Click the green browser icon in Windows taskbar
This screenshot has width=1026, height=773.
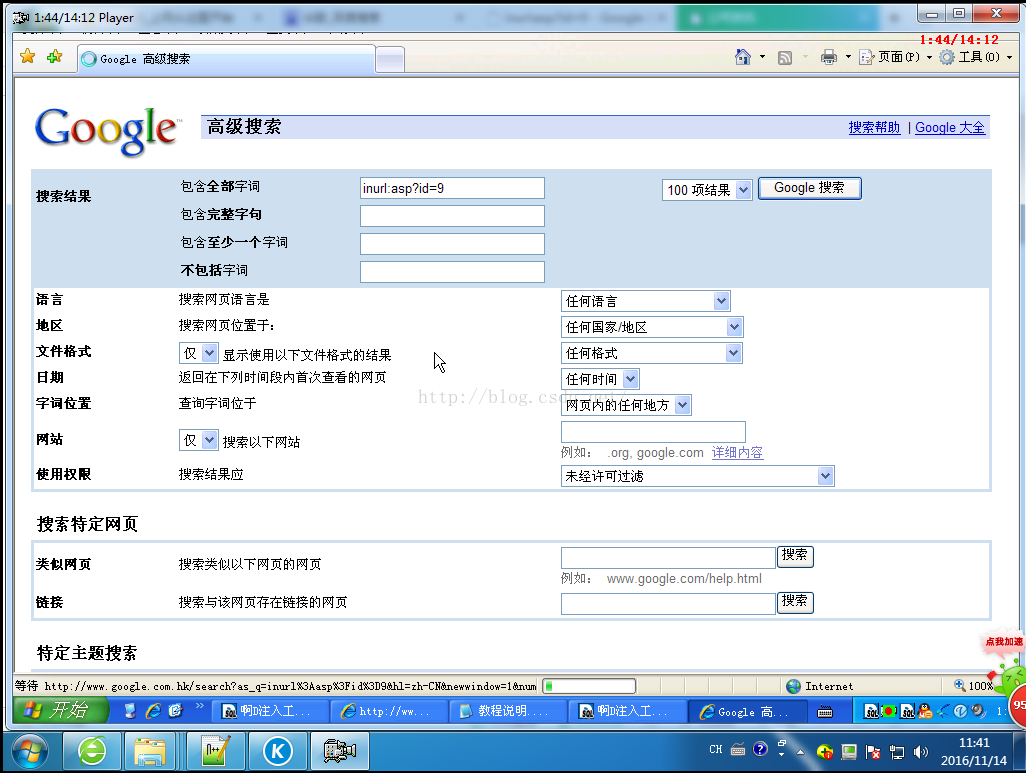pyautogui.click(x=92, y=750)
